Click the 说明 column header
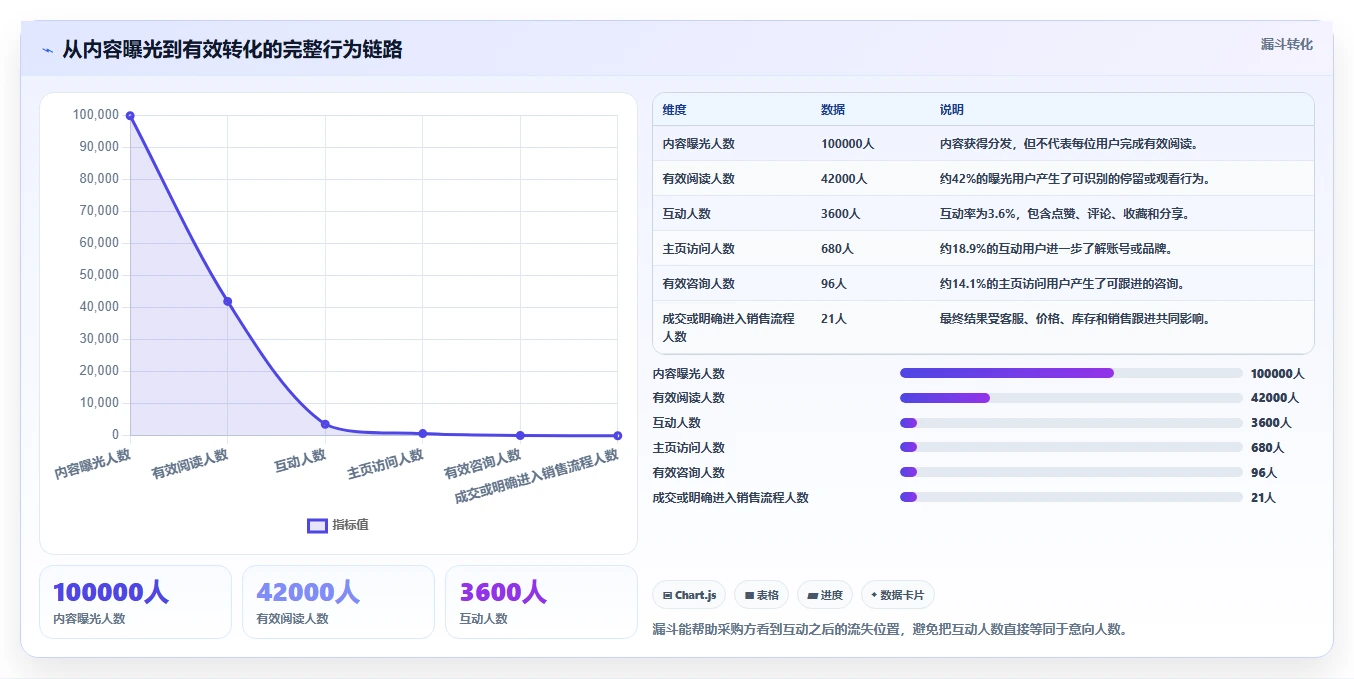 point(951,110)
